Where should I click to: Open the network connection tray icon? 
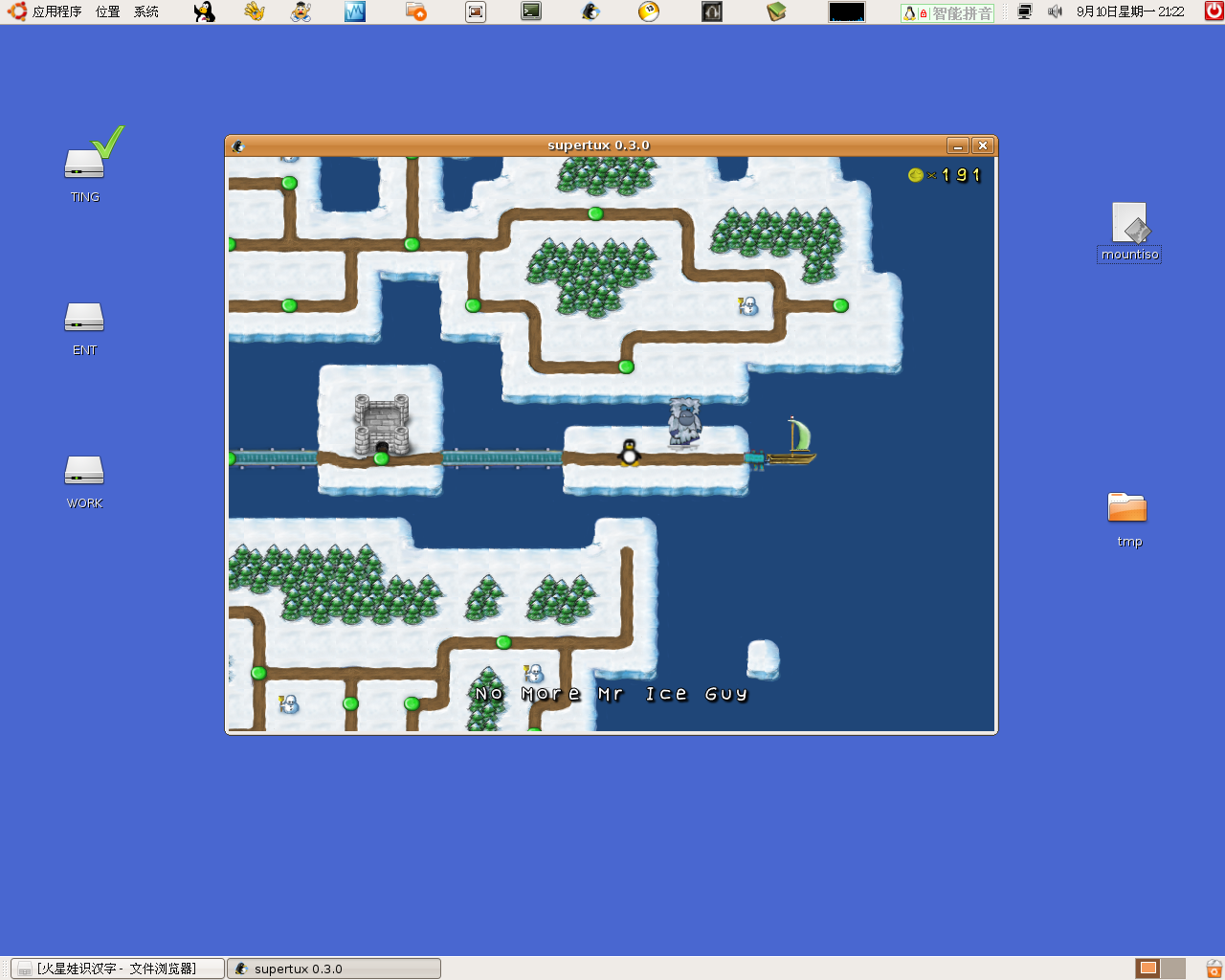click(1025, 12)
